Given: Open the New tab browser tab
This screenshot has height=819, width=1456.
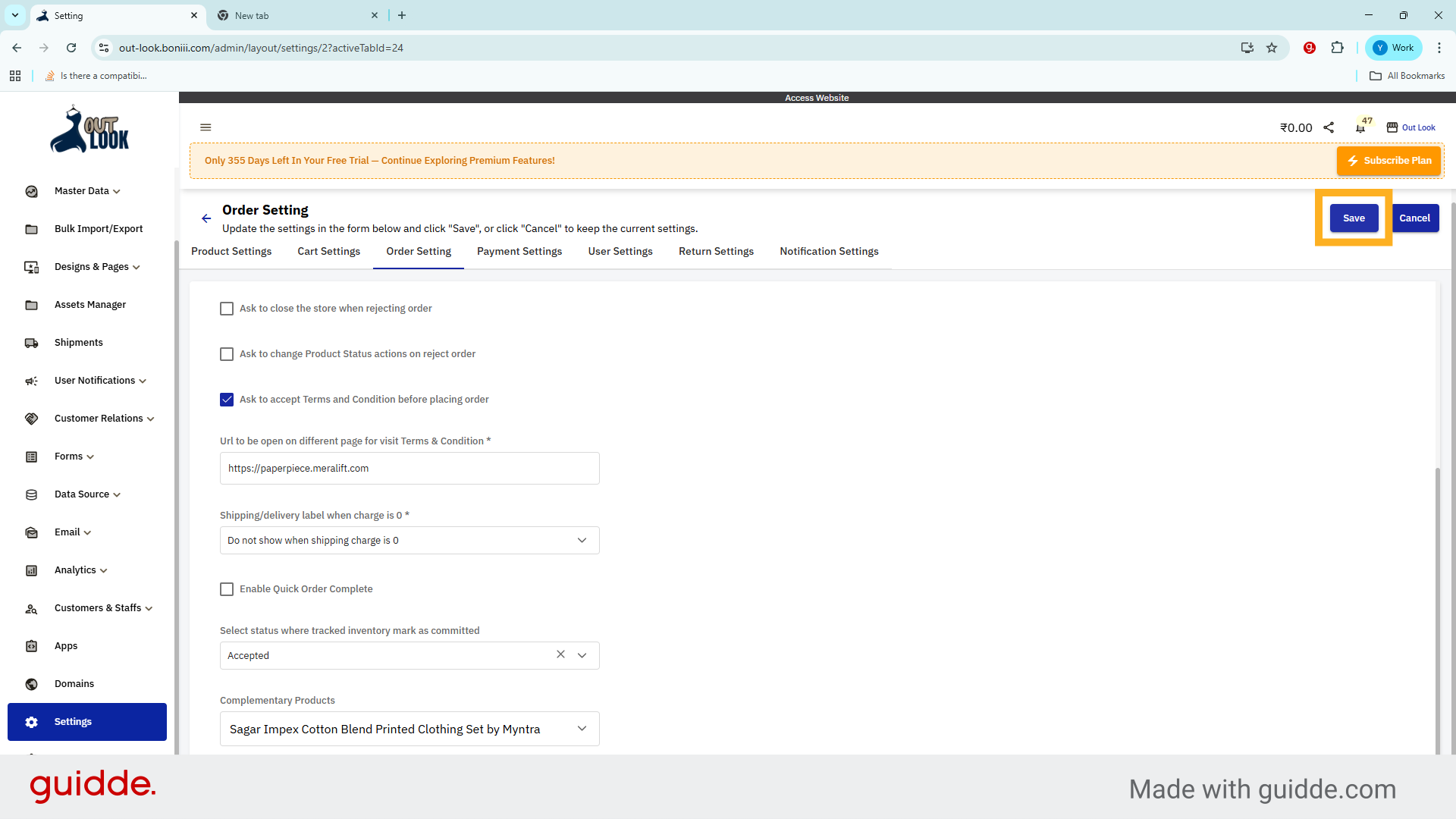Looking at the screenshot, I should click(297, 15).
